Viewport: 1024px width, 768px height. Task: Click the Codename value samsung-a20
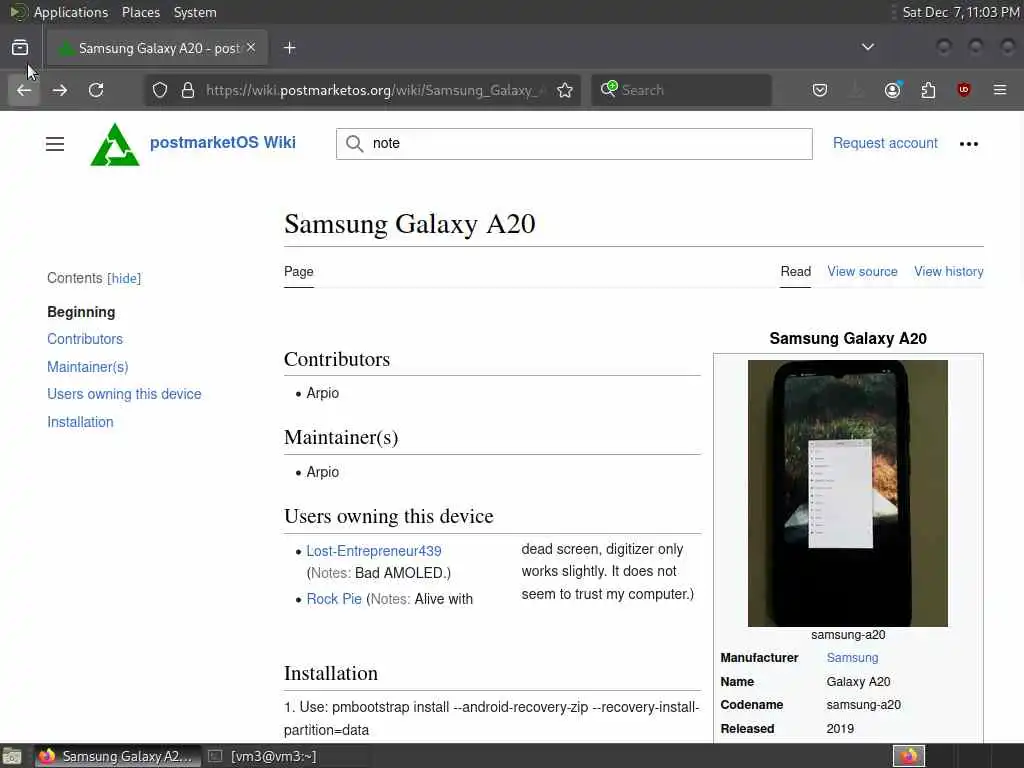coord(863,705)
